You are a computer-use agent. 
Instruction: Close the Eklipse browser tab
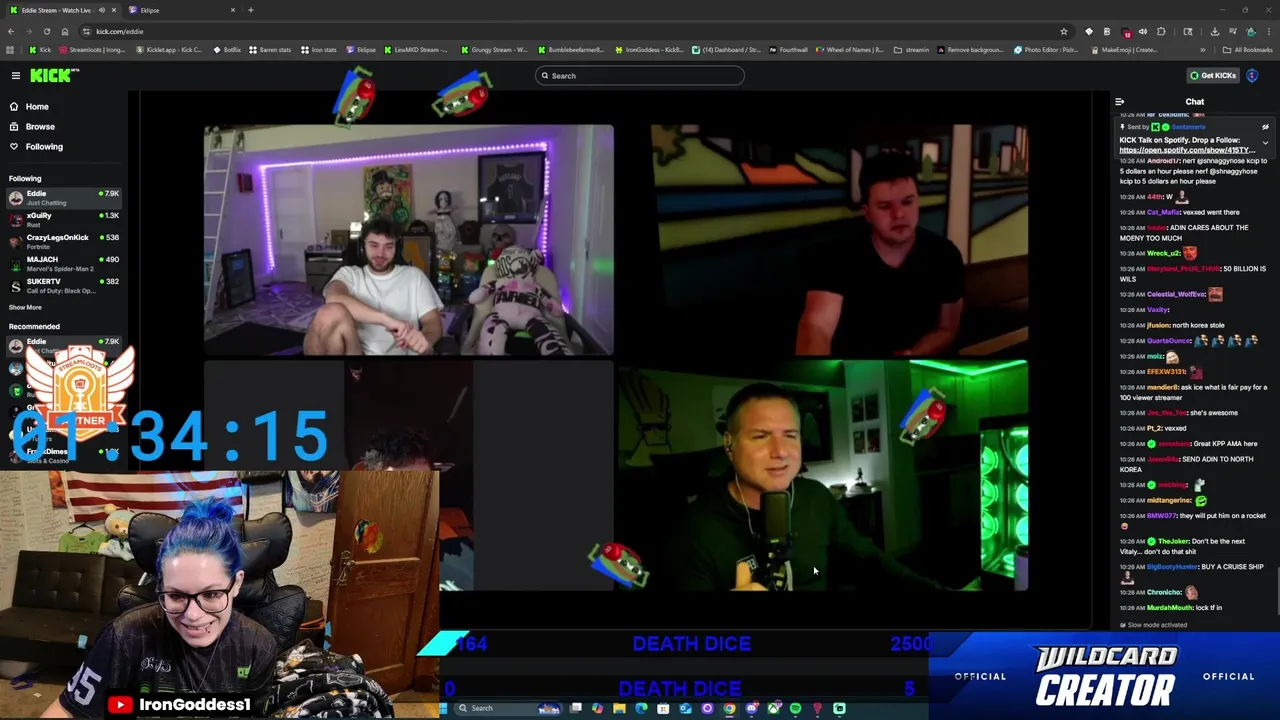(233, 10)
